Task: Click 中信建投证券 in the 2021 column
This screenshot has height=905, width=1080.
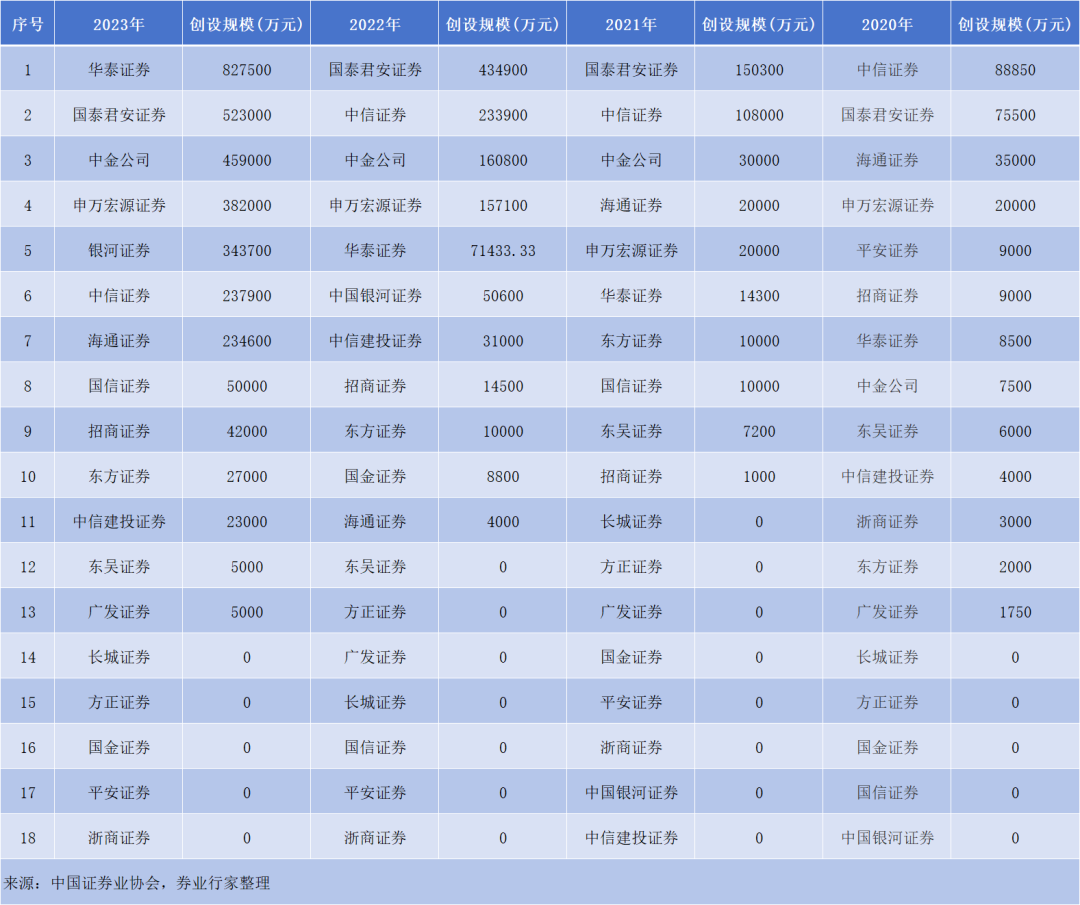Action: coord(631,838)
